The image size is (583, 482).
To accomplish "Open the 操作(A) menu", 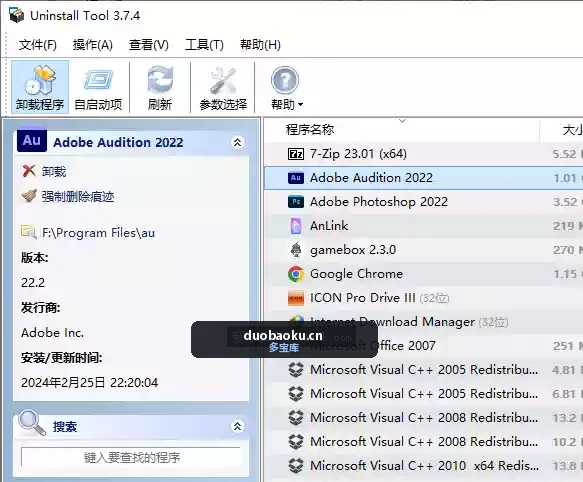I will click(x=93, y=45).
